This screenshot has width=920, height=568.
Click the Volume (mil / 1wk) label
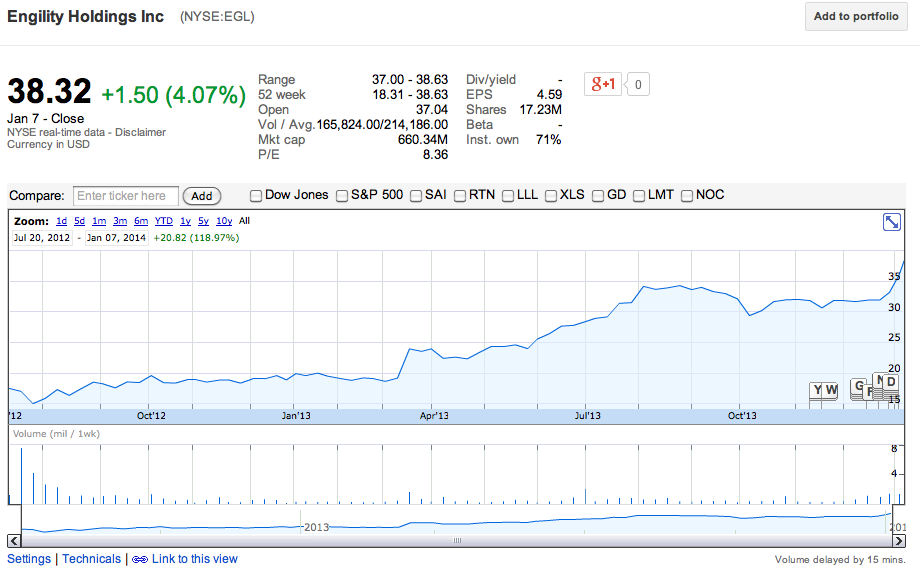56,434
